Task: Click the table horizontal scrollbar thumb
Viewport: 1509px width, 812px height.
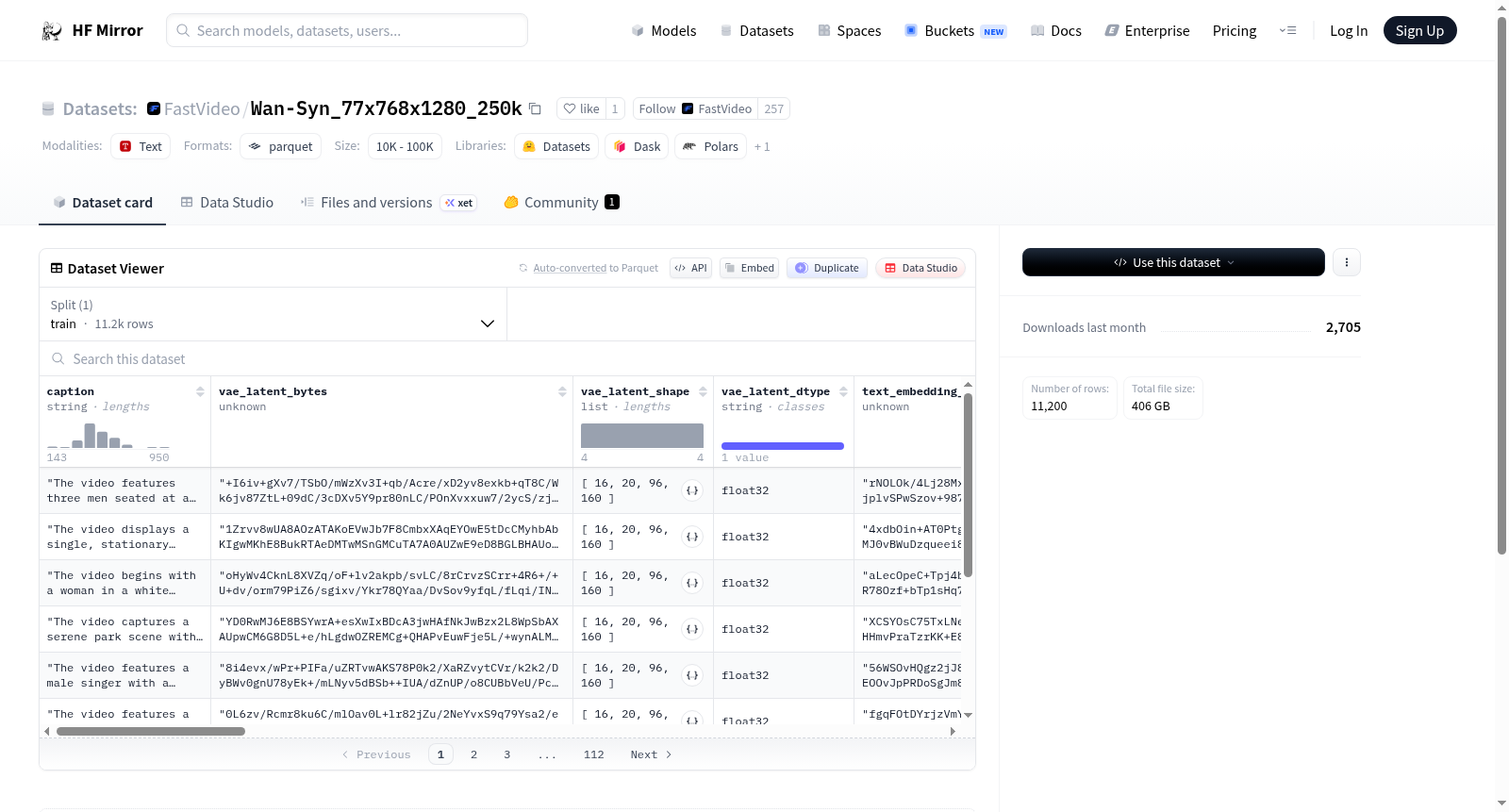Action: pyautogui.click(x=151, y=731)
